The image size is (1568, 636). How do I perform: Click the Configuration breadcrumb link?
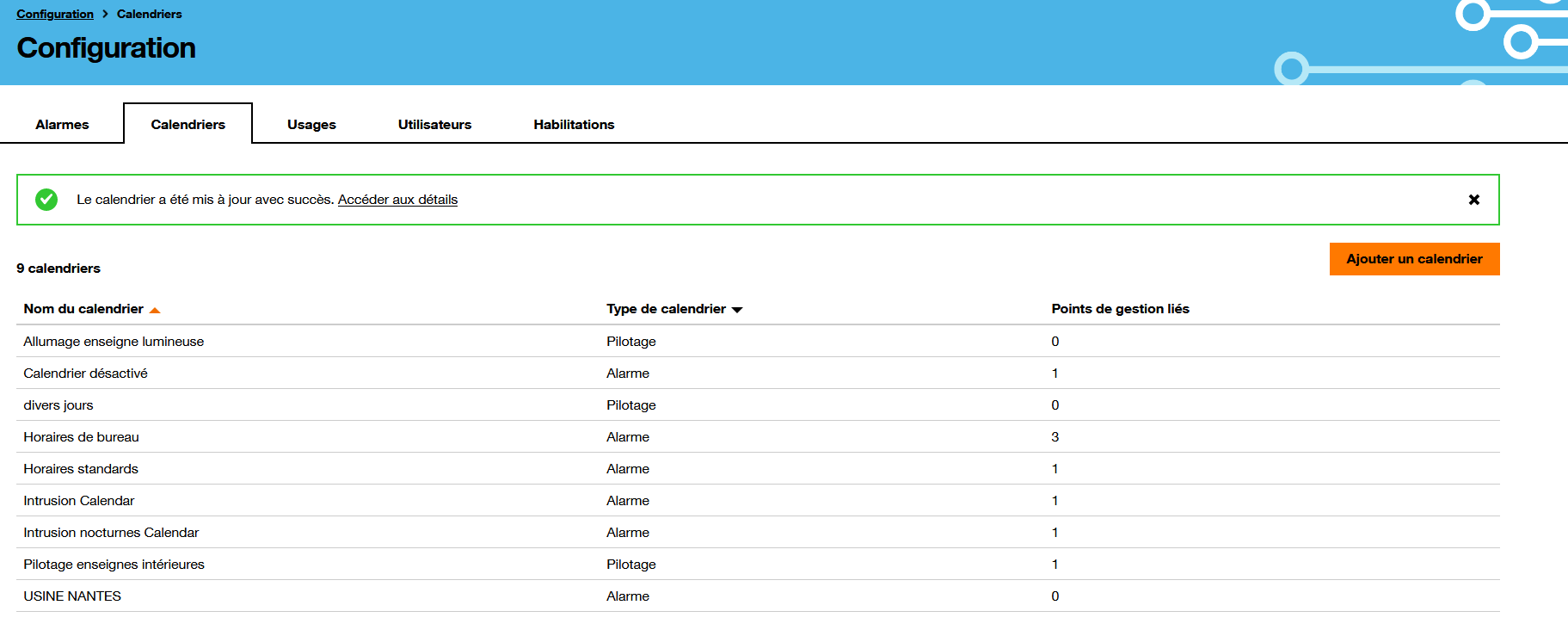click(x=55, y=14)
